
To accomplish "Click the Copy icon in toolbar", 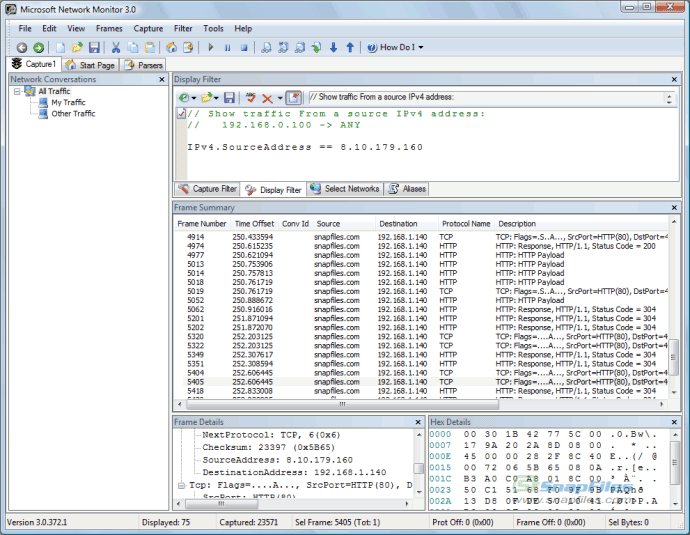I will click(133, 48).
